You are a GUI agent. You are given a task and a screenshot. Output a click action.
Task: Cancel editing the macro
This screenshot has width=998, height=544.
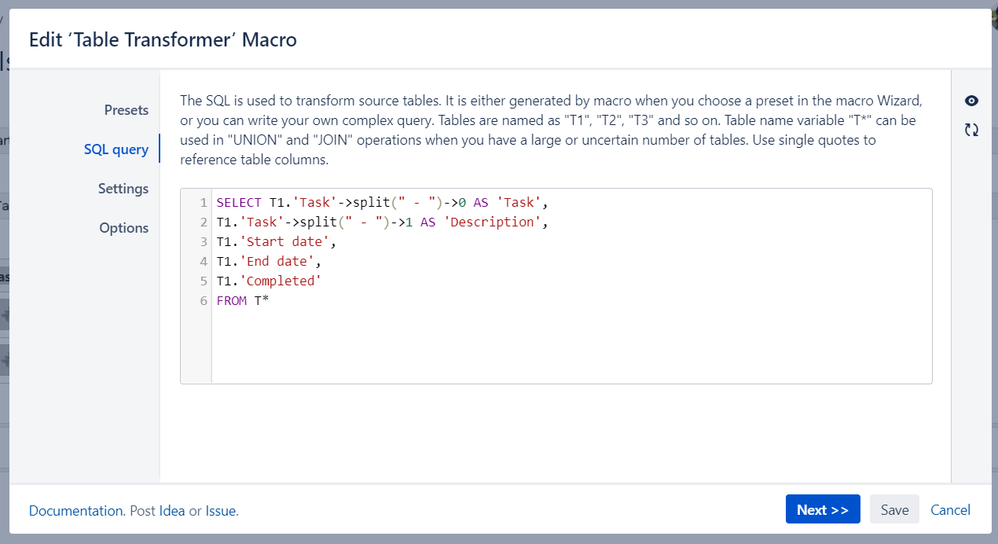(x=950, y=510)
